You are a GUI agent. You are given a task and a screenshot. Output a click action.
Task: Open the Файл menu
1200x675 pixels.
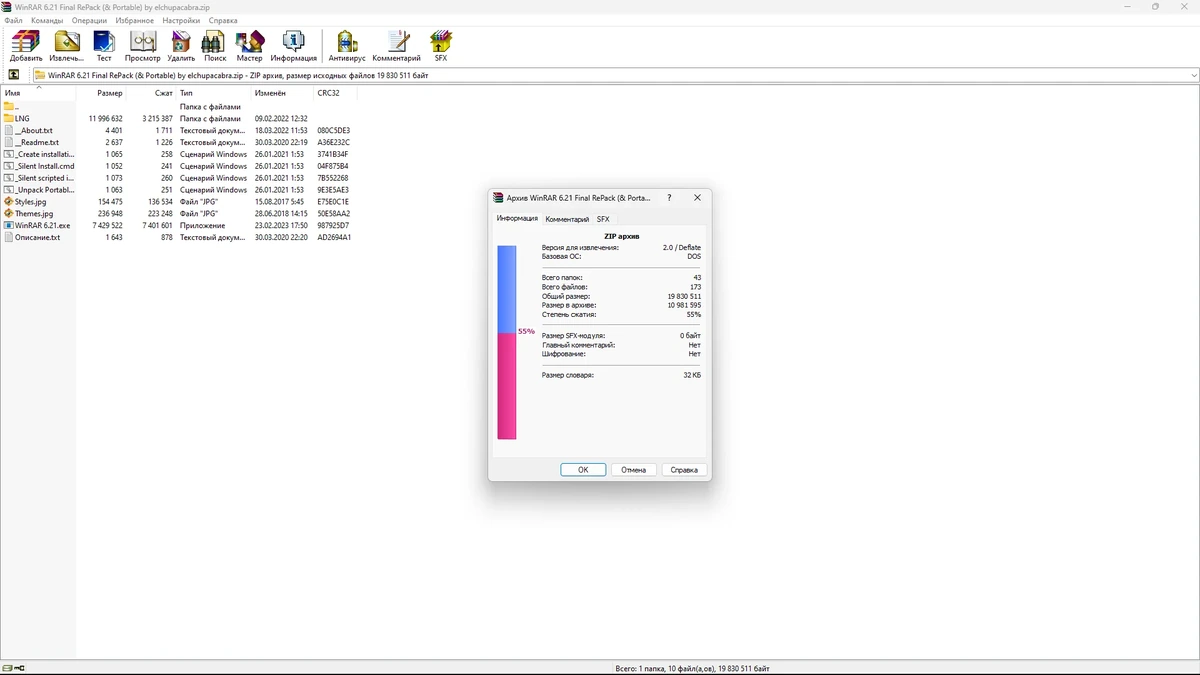pos(13,20)
